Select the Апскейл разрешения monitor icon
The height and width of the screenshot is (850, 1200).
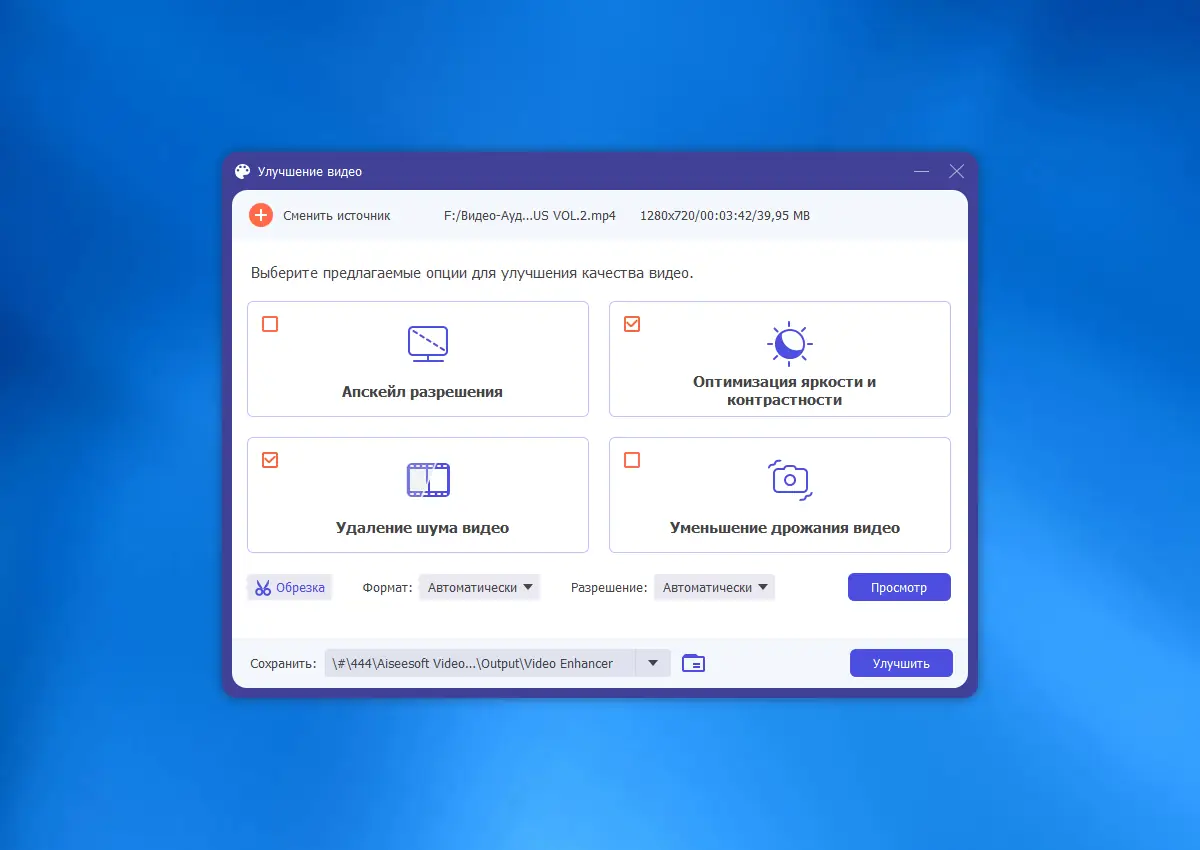pos(428,343)
